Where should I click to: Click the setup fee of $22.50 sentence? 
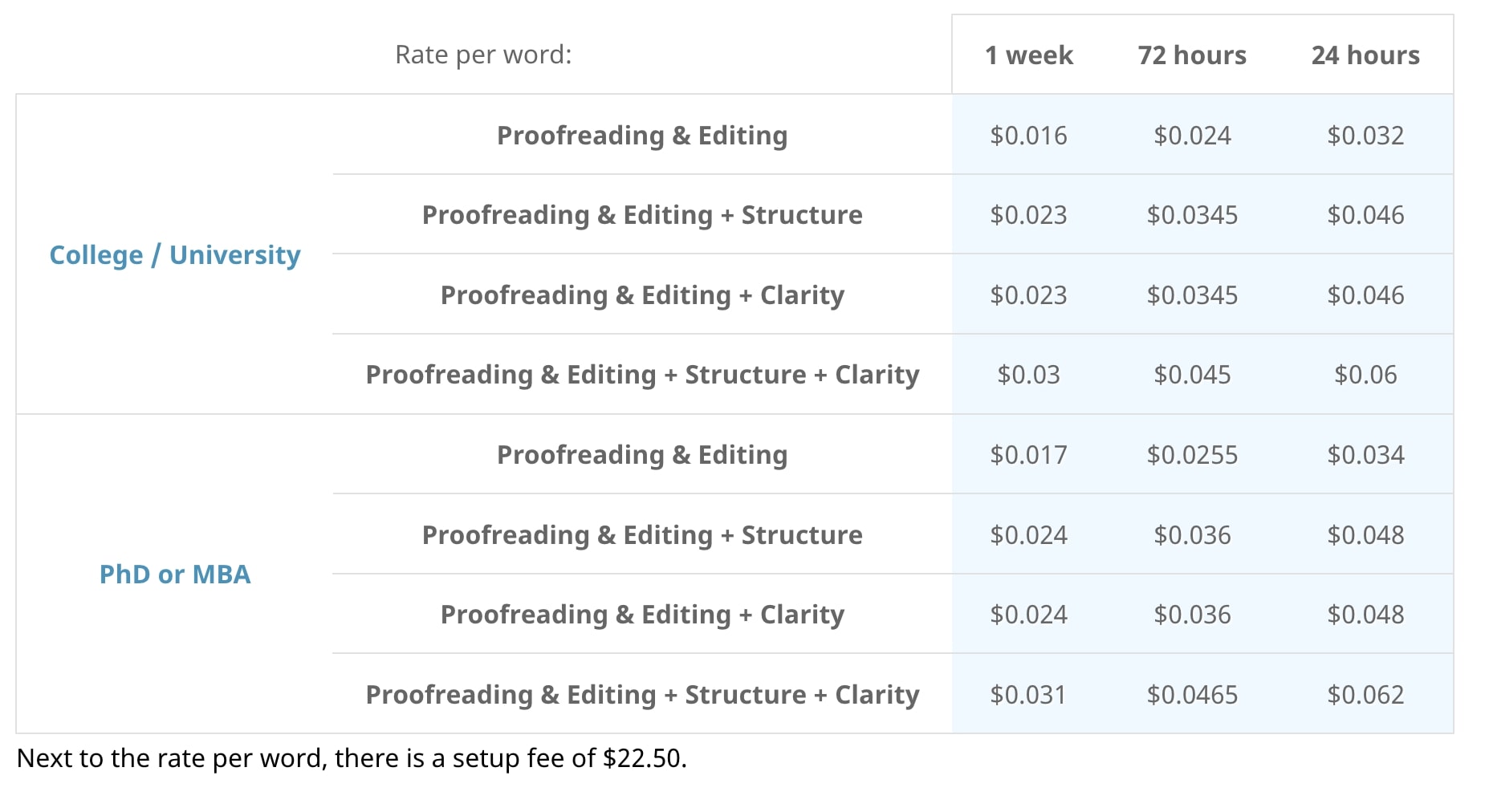tap(352, 758)
